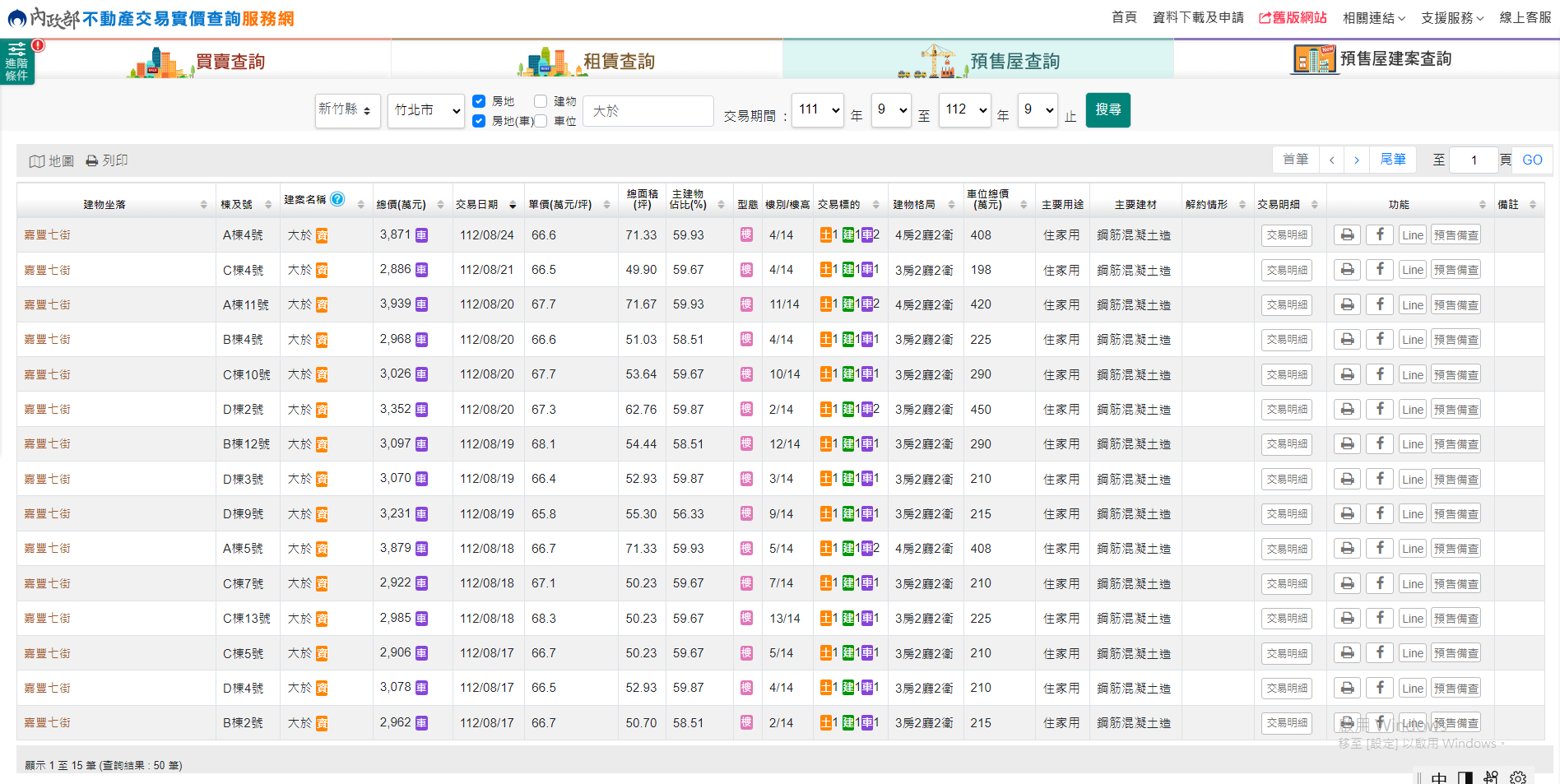The image size is (1560, 784).
Task: Click the 資 icon in A棟11號 row
Action: pyautogui.click(x=322, y=305)
